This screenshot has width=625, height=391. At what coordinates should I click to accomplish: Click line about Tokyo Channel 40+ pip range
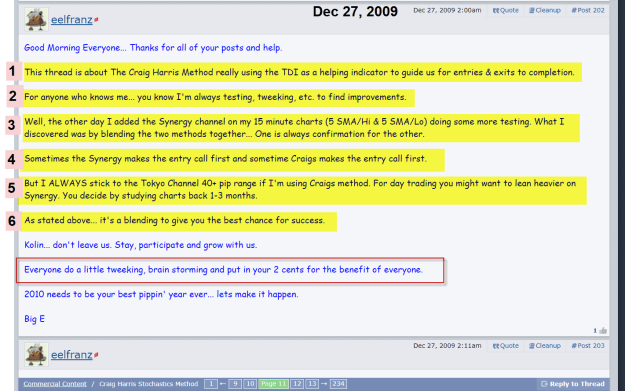[x=300, y=189]
